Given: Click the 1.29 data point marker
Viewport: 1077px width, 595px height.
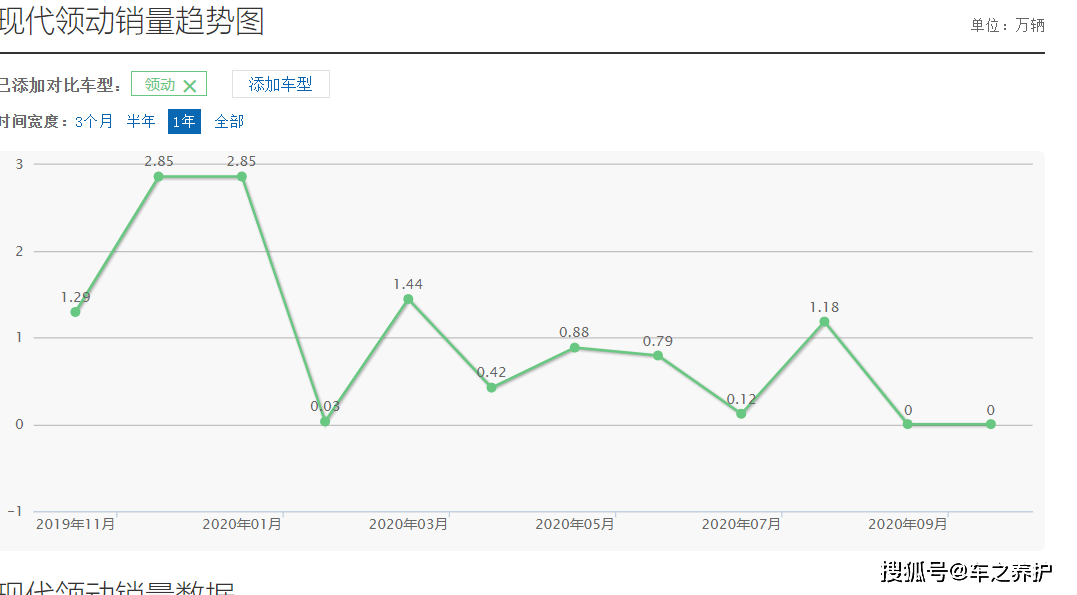Looking at the screenshot, I should coord(75,312).
